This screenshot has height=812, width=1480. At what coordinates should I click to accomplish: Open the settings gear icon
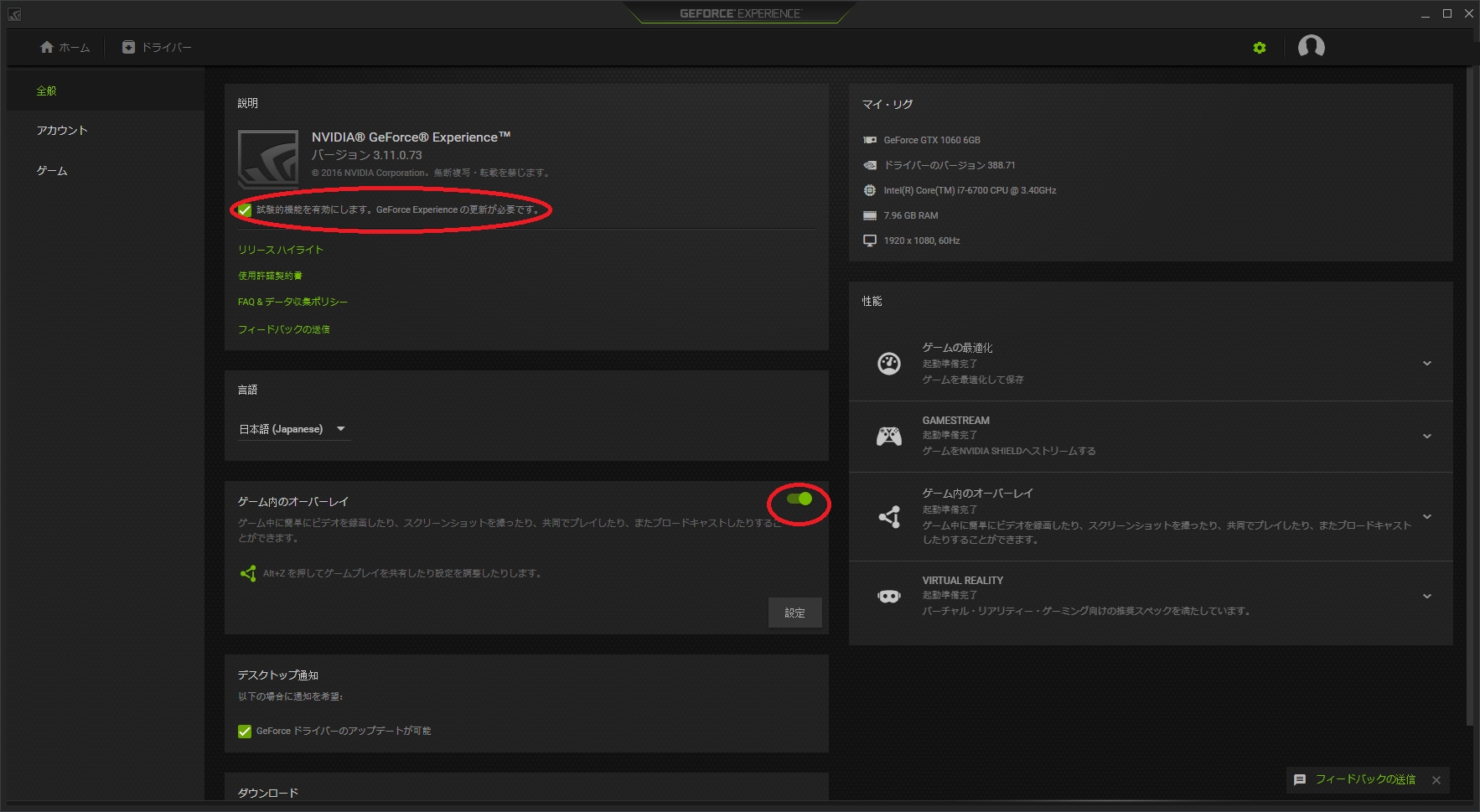coord(1259,48)
